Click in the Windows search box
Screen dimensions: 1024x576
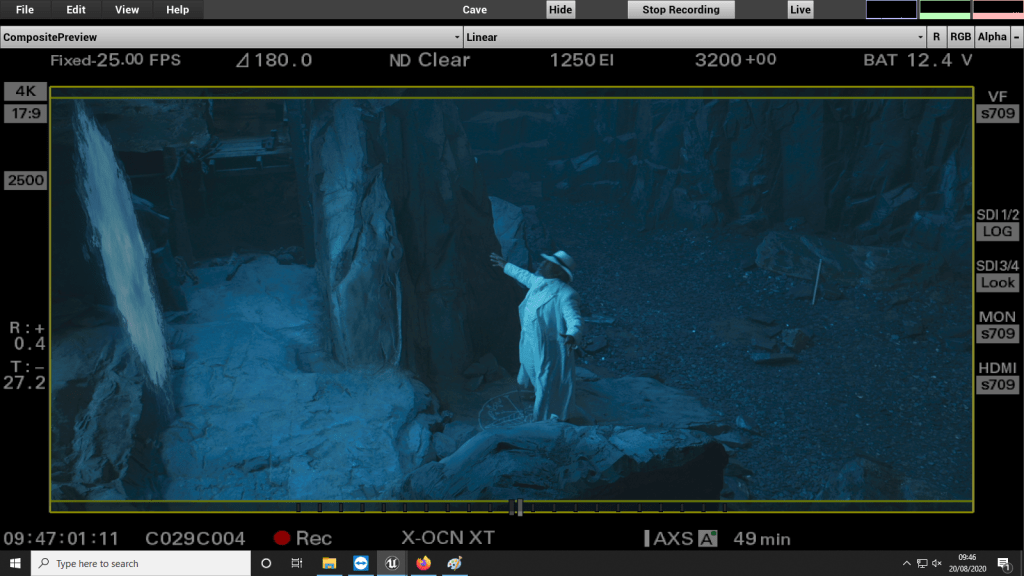point(140,563)
